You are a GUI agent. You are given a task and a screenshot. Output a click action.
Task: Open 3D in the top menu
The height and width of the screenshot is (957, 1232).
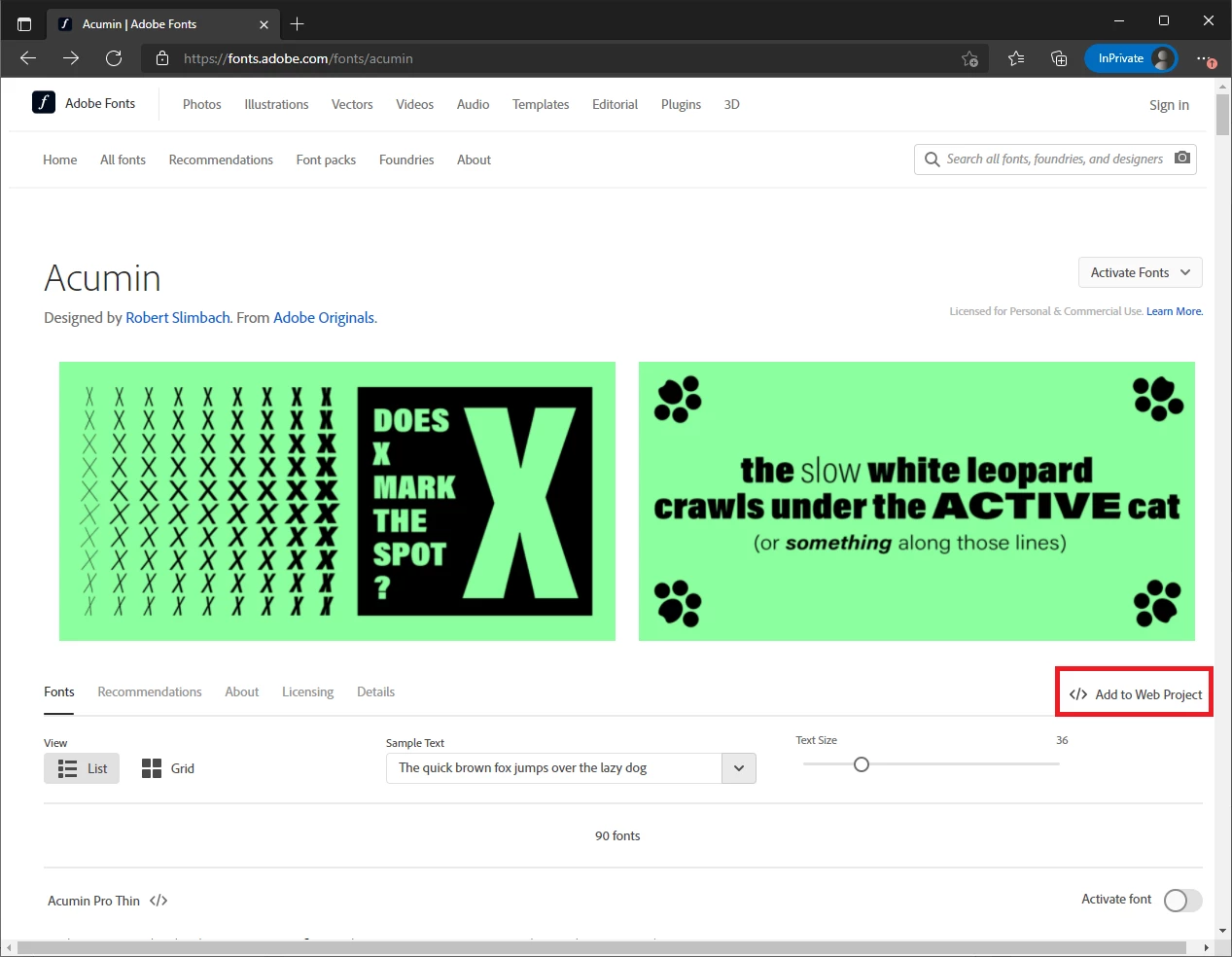point(732,104)
